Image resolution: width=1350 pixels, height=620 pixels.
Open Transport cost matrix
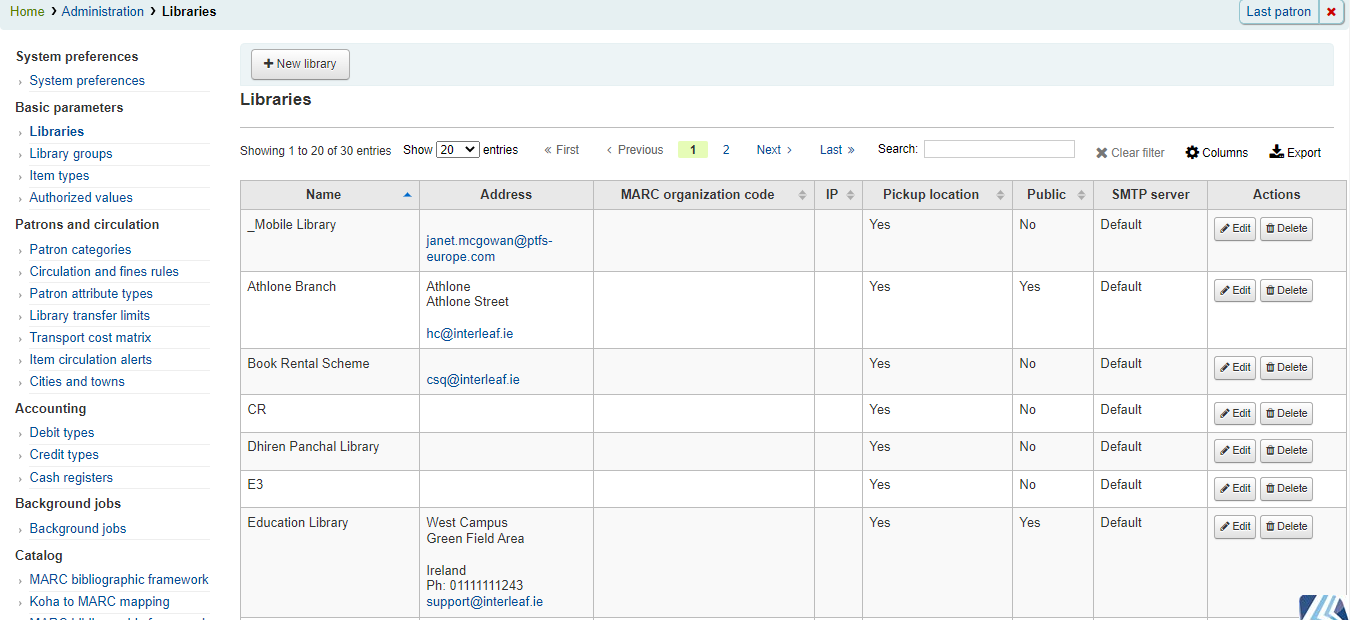(90, 338)
